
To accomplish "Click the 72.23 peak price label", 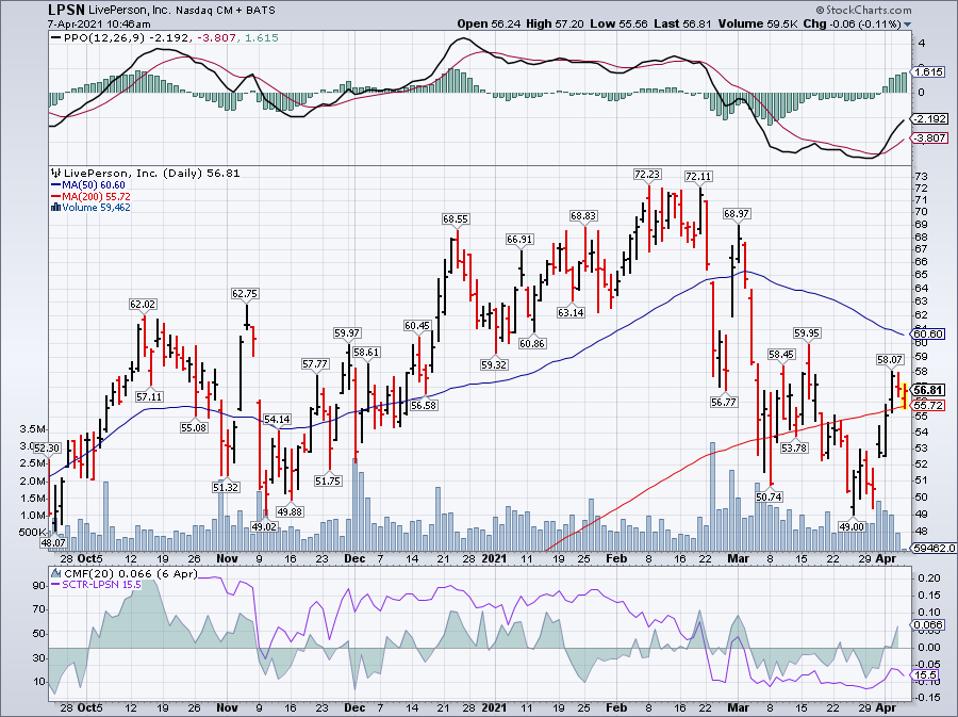I will tap(647, 175).
